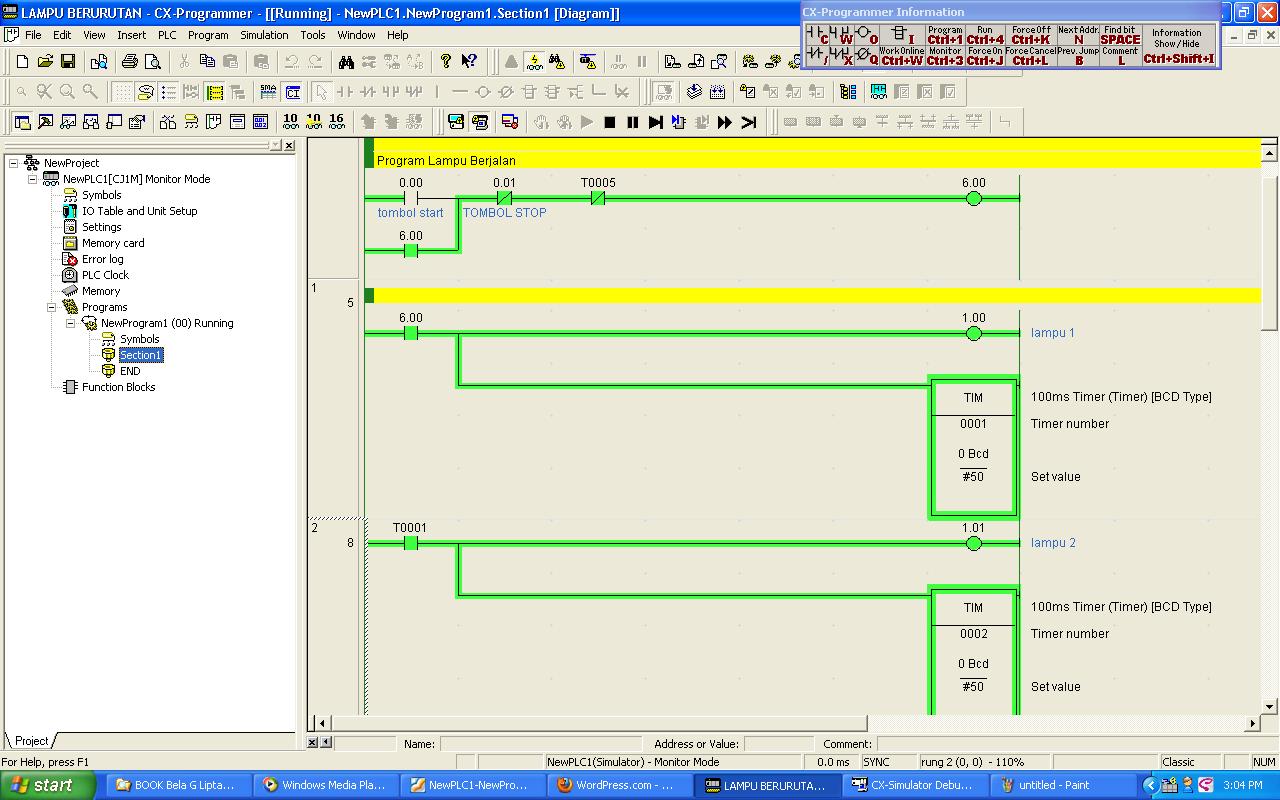Select Section1 in the project tree
This screenshot has width=1280, height=800.
click(x=140, y=355)
